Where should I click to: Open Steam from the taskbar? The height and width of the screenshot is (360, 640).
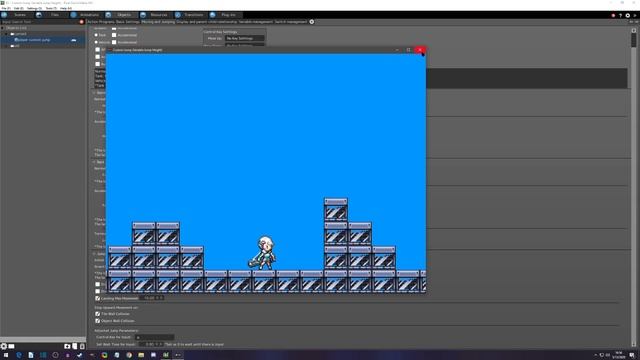tap(80, 355)
